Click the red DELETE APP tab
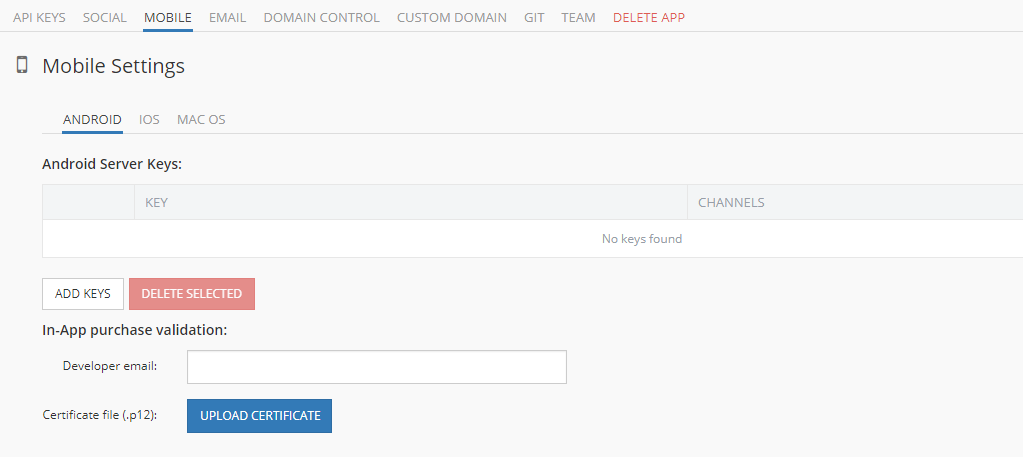 [649, 18]
